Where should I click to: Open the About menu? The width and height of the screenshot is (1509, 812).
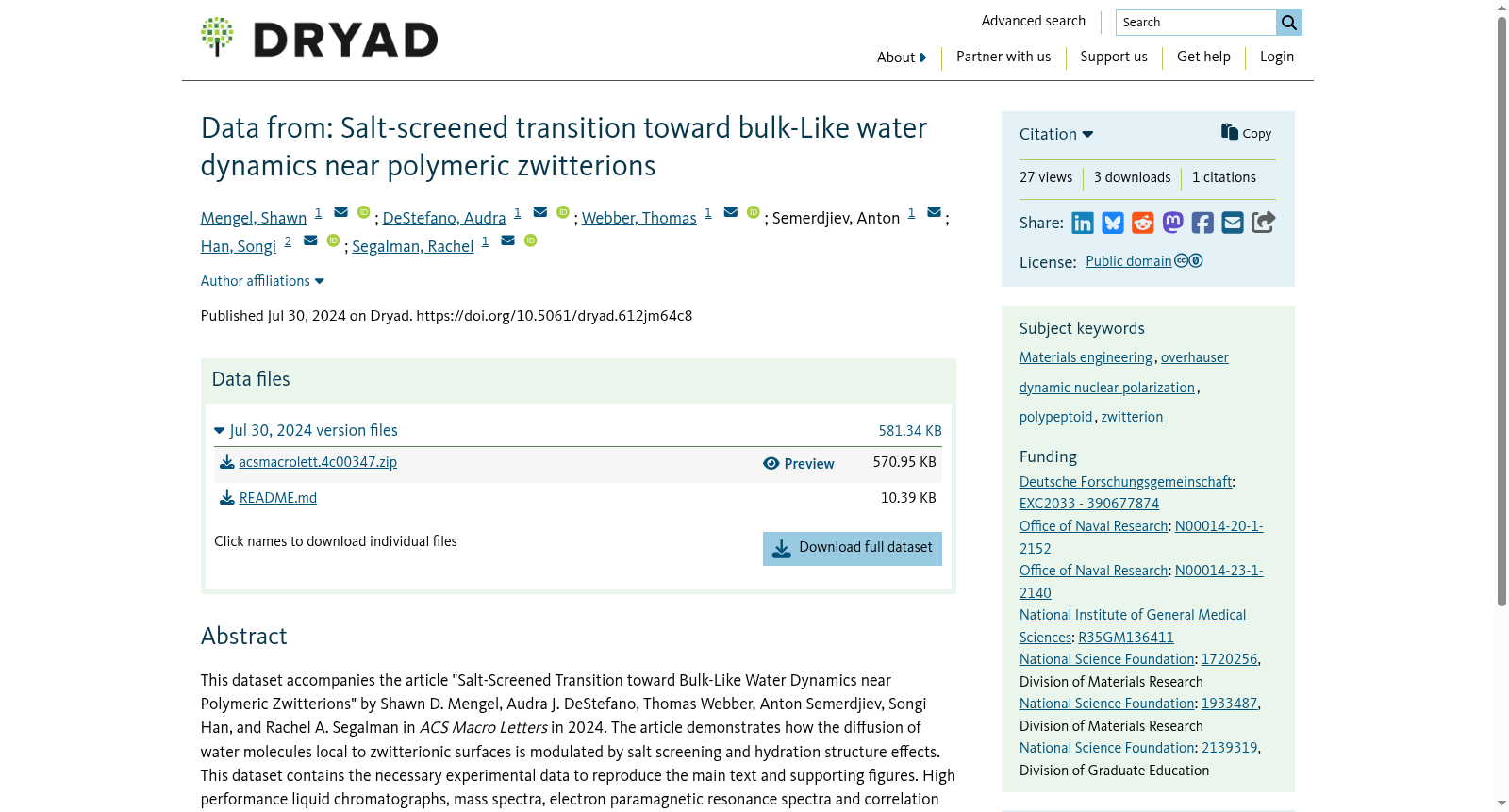(902, 58)
